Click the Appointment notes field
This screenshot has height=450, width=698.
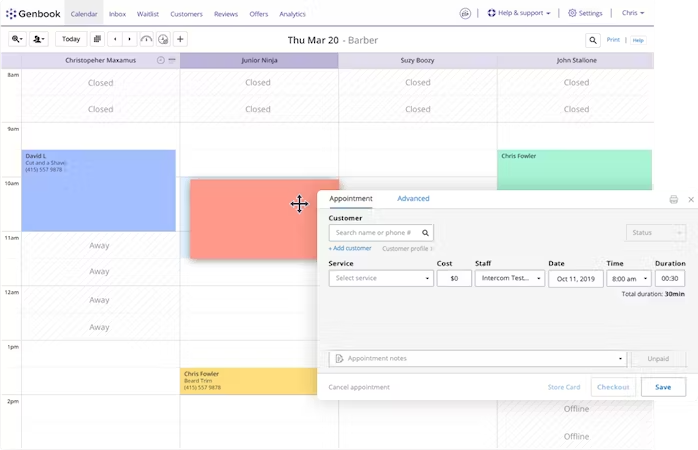pos(478,359)
